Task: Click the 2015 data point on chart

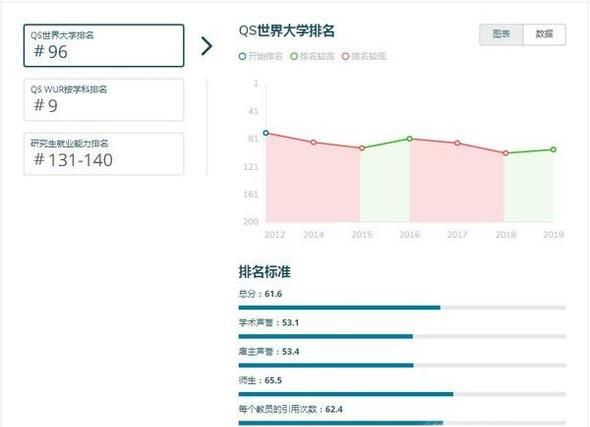Action: tap(362, 148)
